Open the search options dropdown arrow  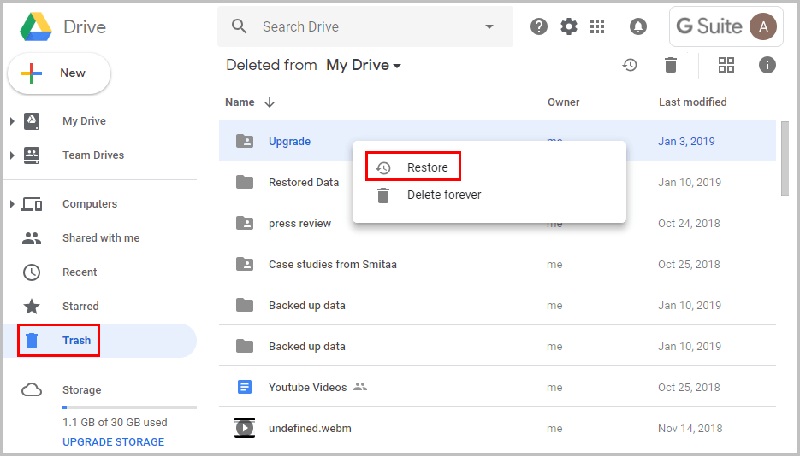[489, 27]
